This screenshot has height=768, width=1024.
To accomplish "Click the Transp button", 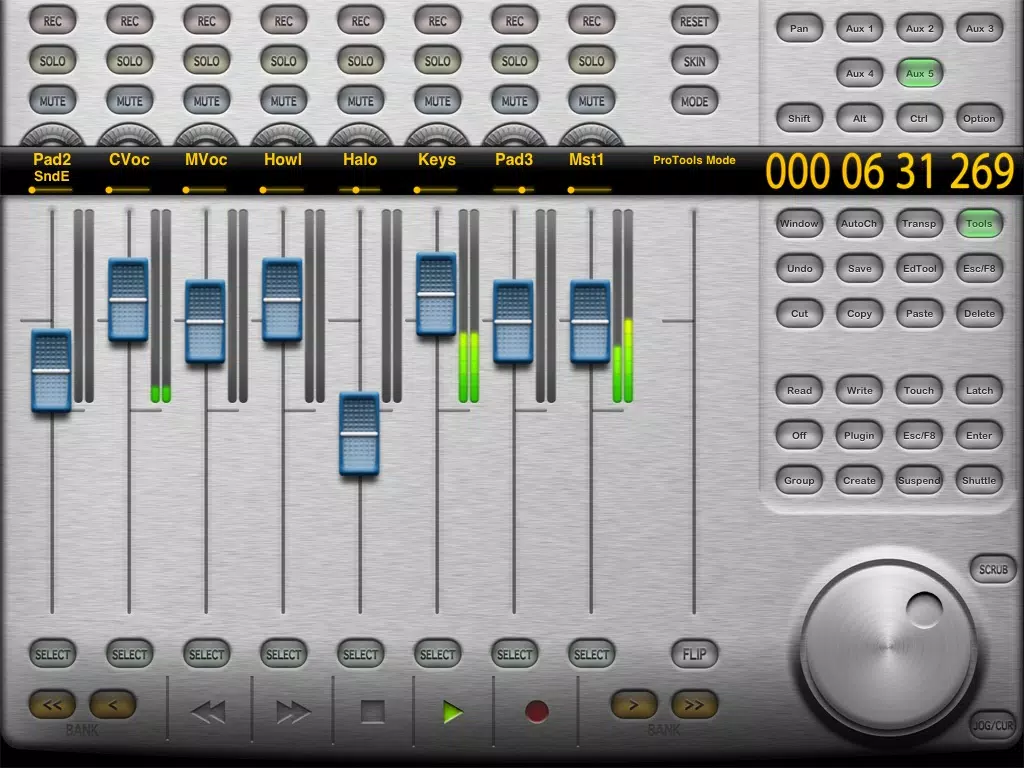I will 920,223.
